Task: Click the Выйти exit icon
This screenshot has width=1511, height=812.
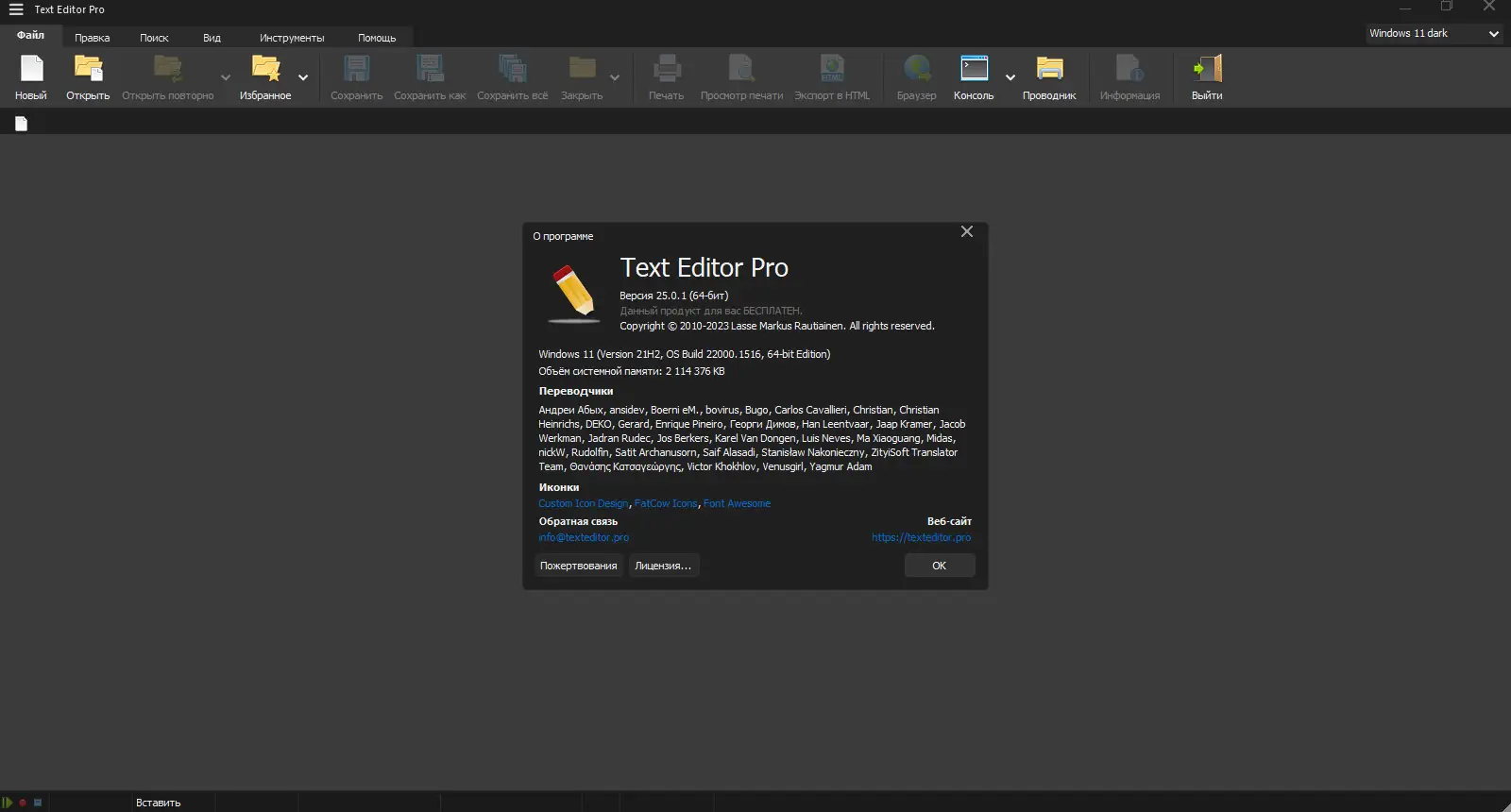Action: [x=1207, y=69]
